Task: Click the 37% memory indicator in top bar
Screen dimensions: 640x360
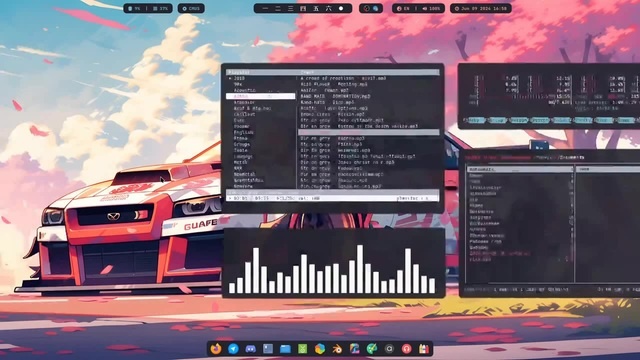Action: click(160, 8)
